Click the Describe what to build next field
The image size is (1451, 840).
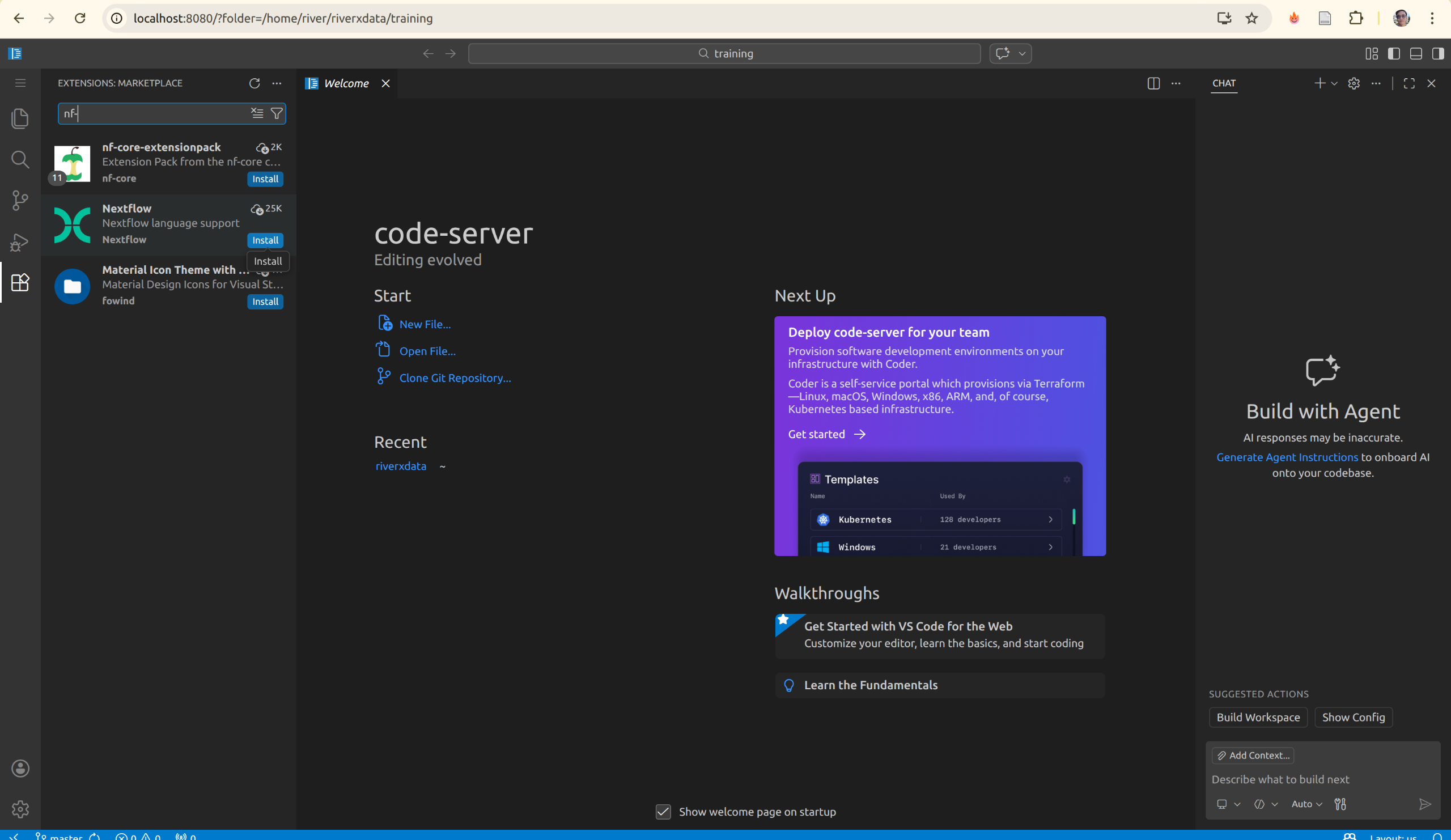1280,779
